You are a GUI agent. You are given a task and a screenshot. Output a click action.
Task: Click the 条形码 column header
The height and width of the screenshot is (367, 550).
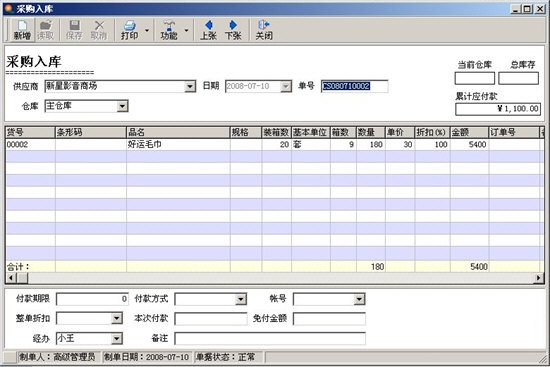tap(90, 132)
